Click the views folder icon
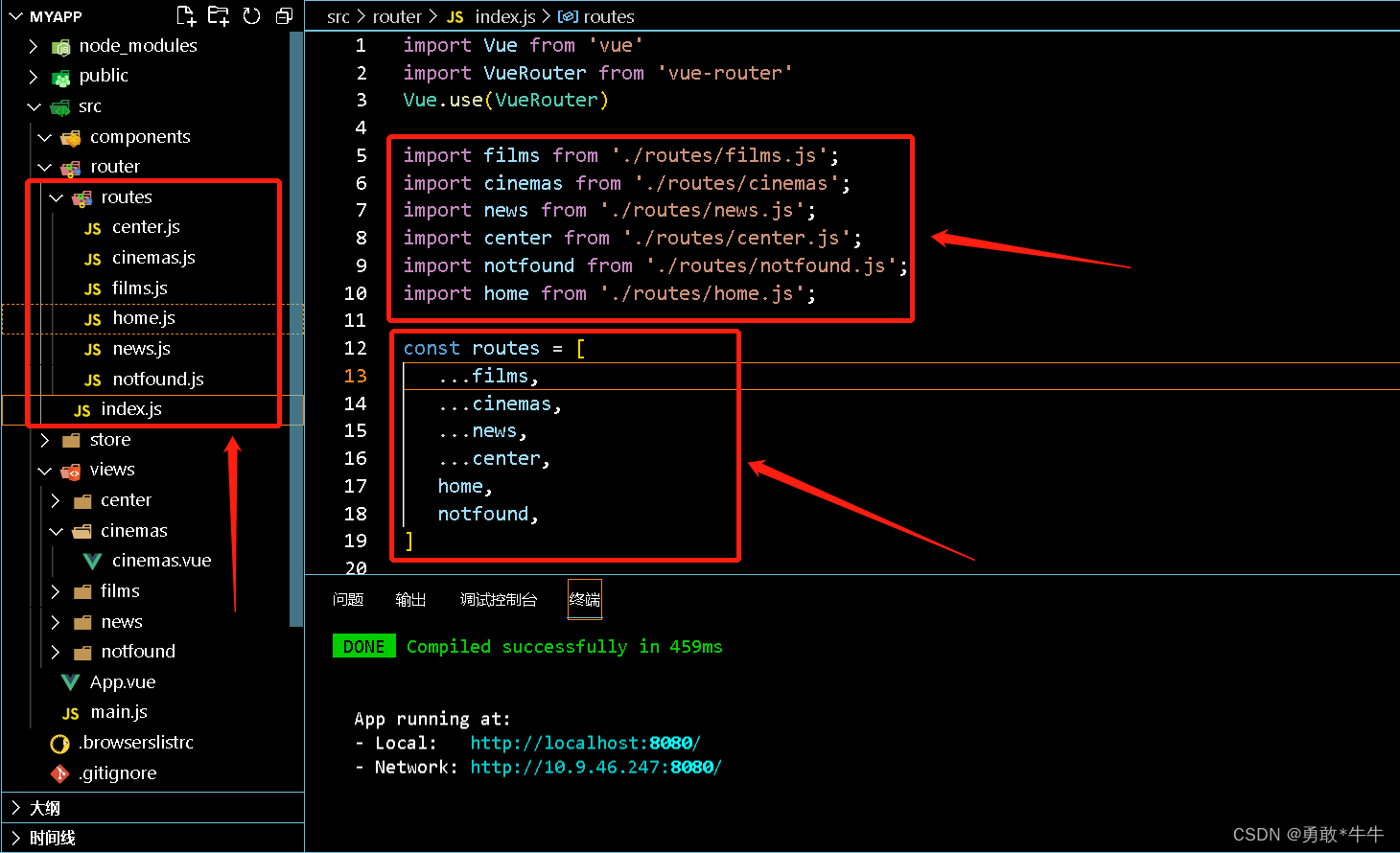This screenshot has width=1400, height=853. click(x=71, y=471)
